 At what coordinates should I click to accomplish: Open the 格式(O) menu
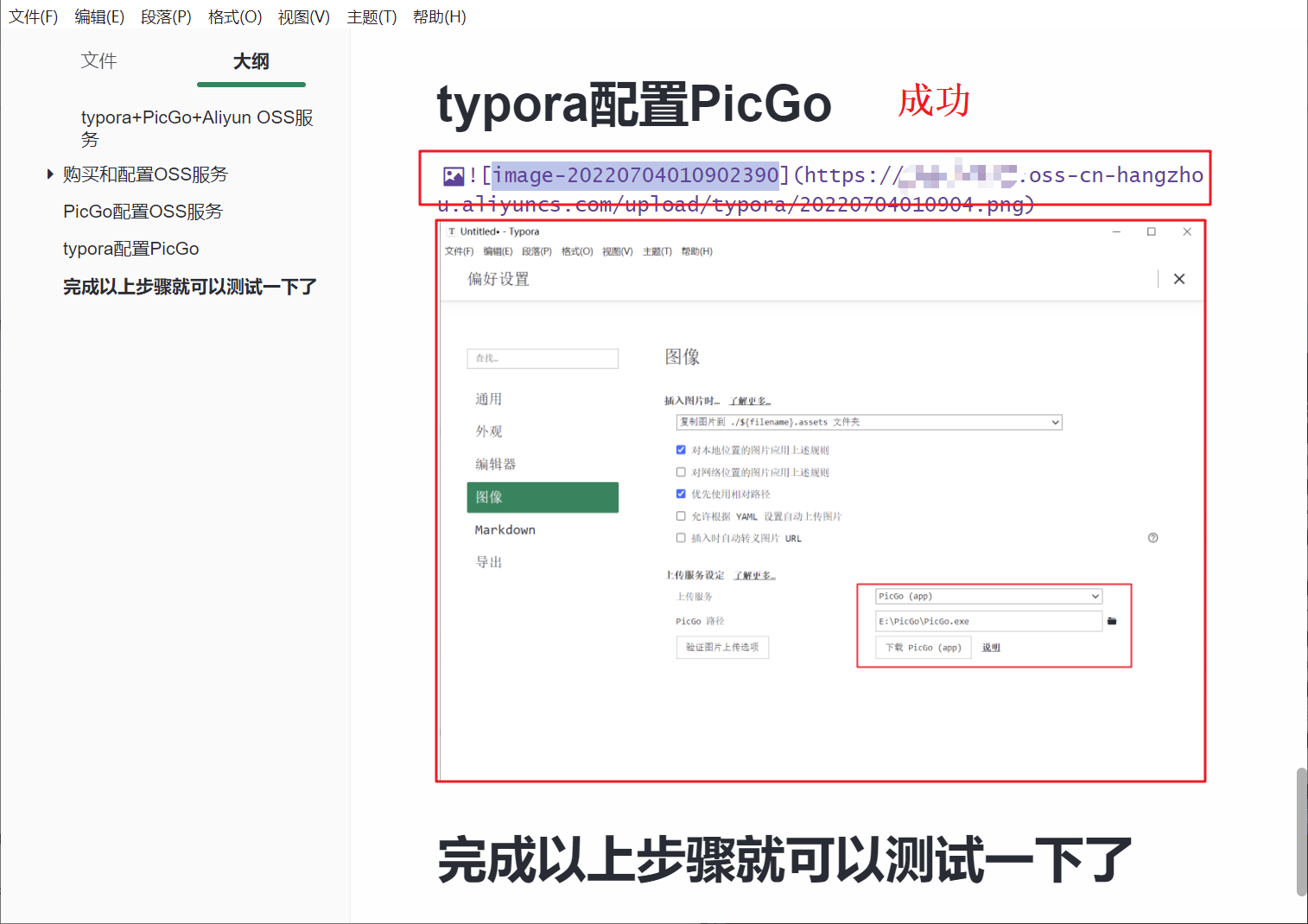pos(234,16)
